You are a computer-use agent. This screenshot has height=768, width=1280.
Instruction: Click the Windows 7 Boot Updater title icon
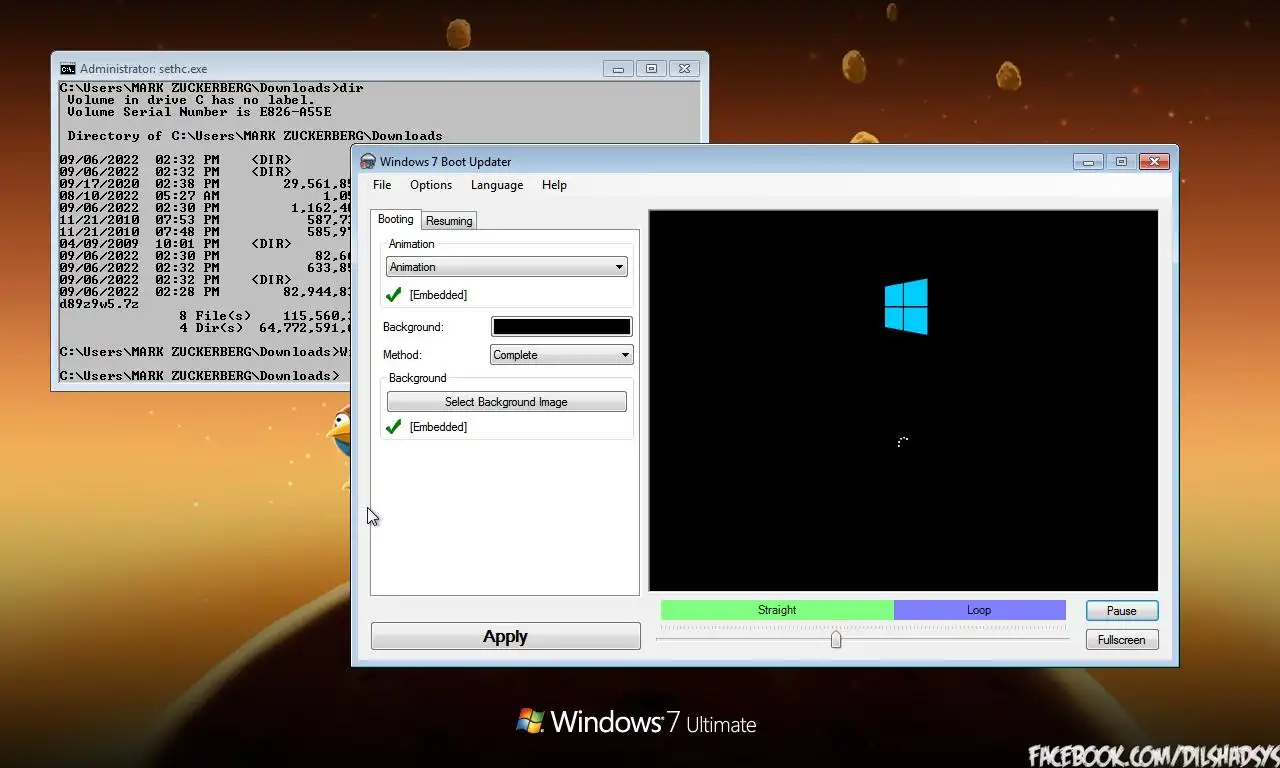pos(368,162)
